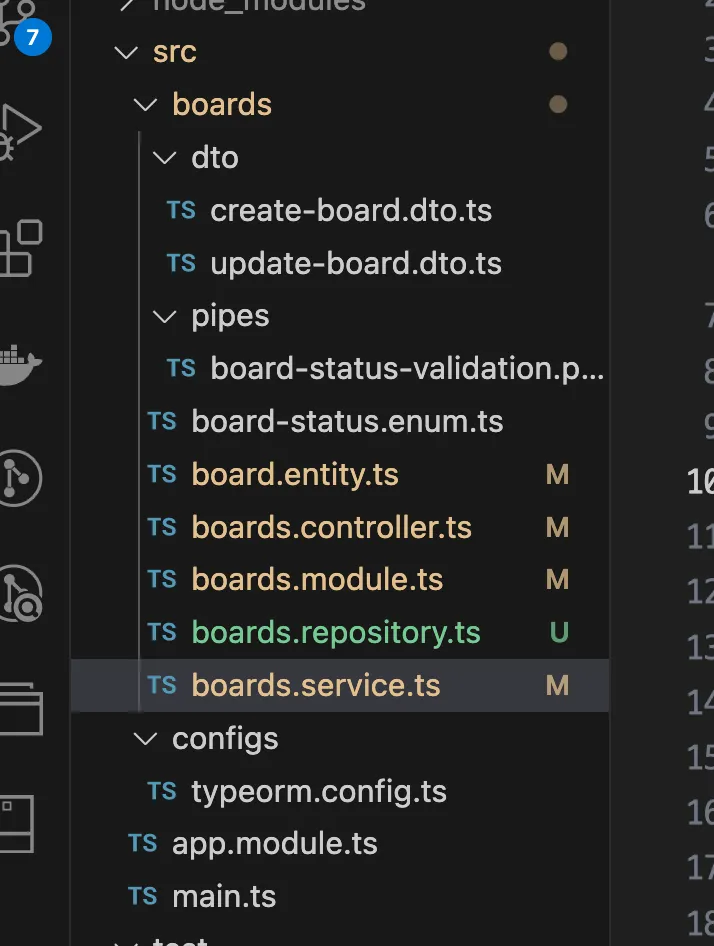Collapse the configs folder

[x=146, y=739]
